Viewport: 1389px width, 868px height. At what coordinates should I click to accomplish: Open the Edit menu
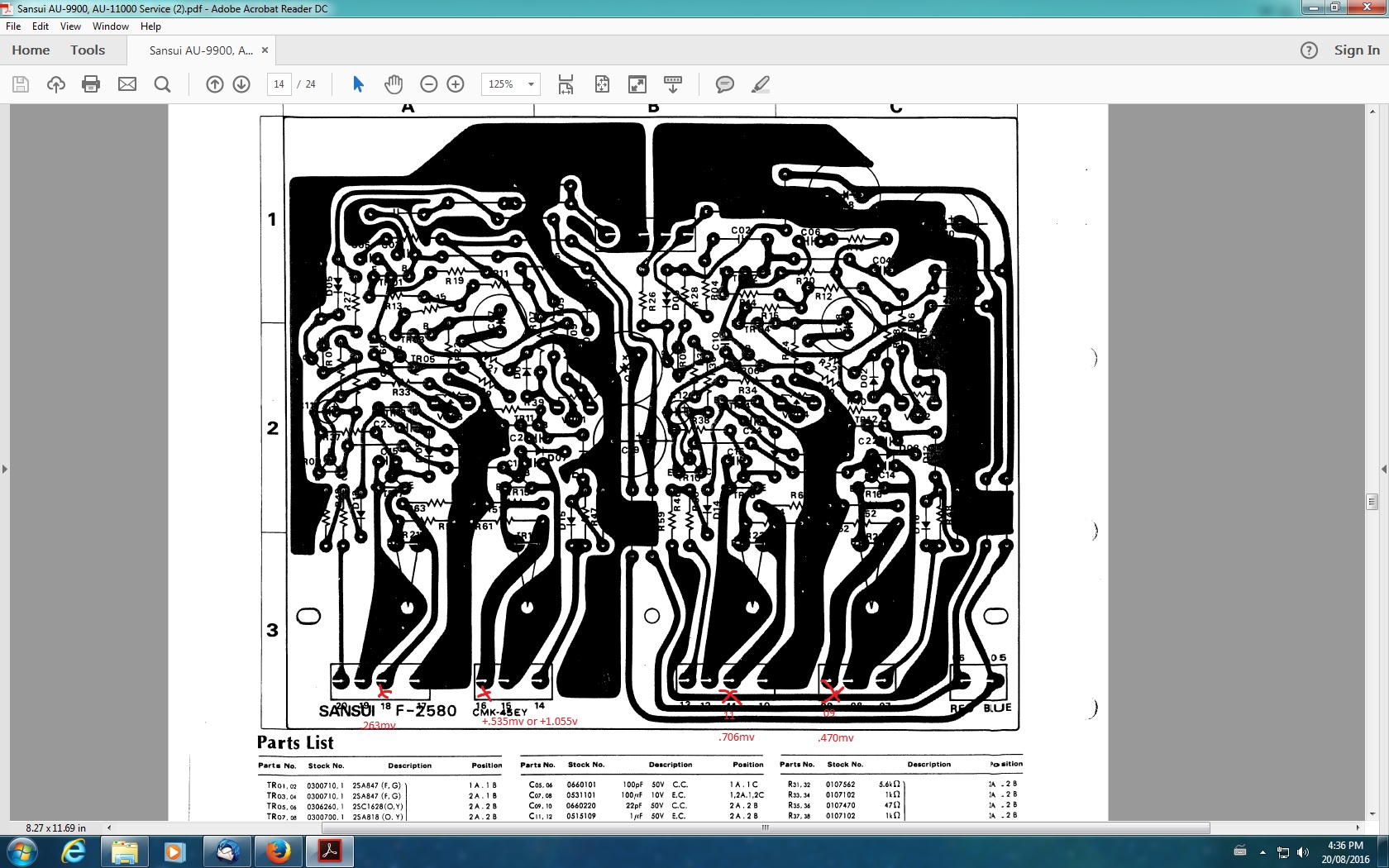[41, 26]
